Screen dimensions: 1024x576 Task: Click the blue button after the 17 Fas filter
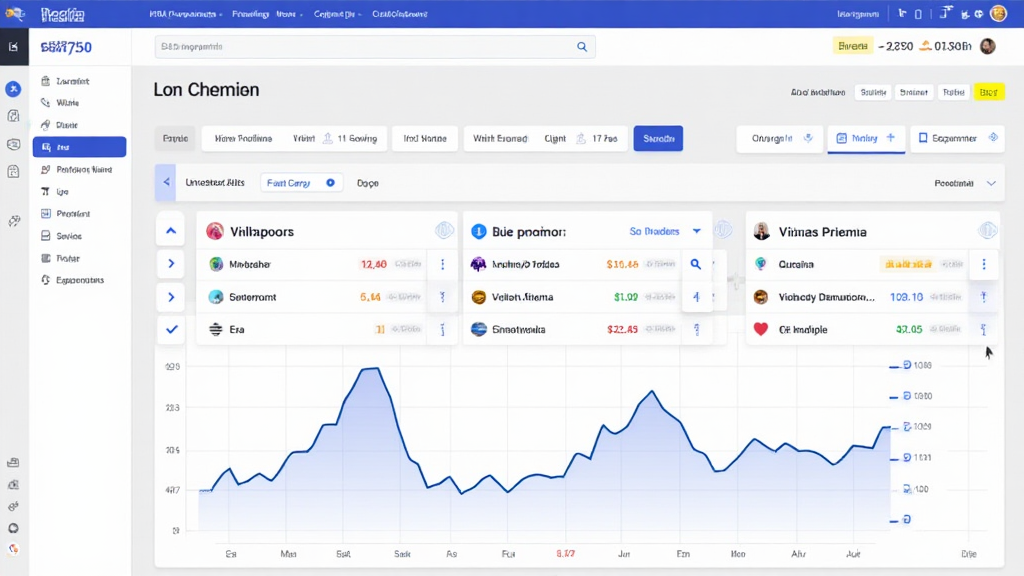(658, 139)
